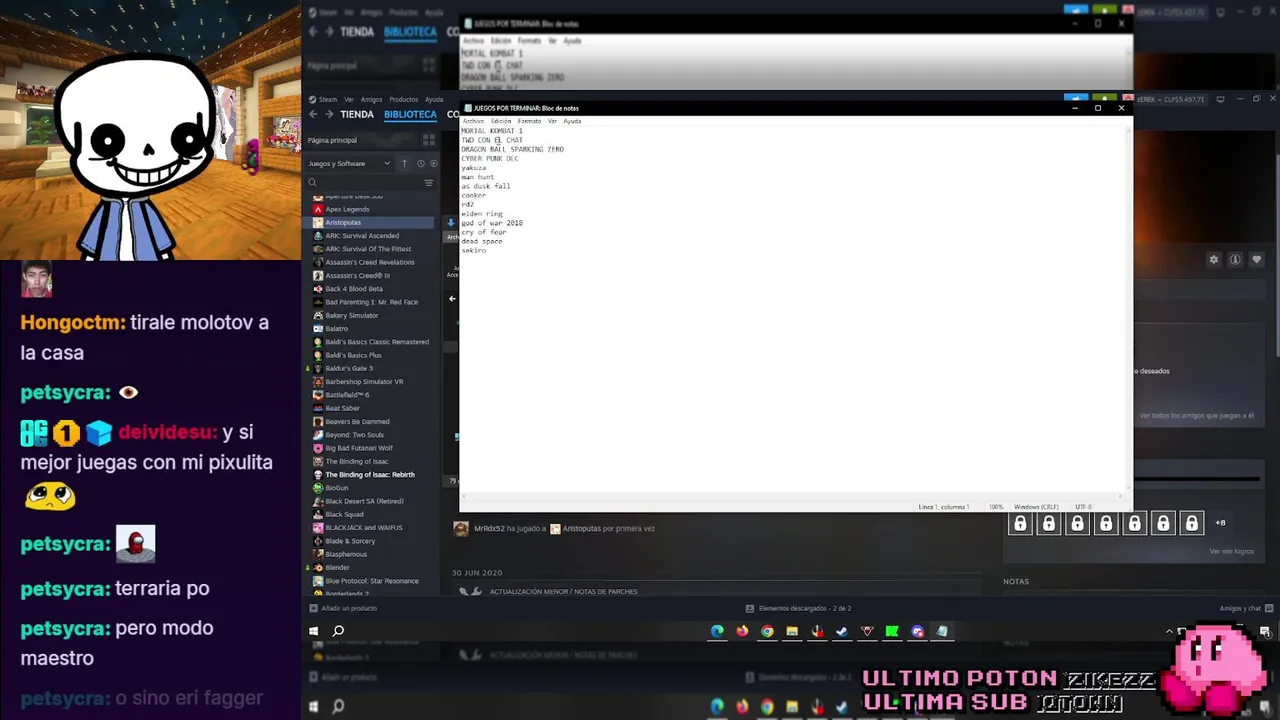Open game settings gear icon on Steam page
The image size is (1280, 720).
point(1214,260)
